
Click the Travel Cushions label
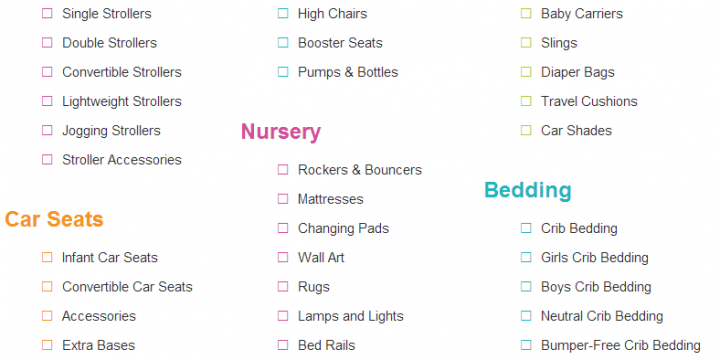coord(589,101)
